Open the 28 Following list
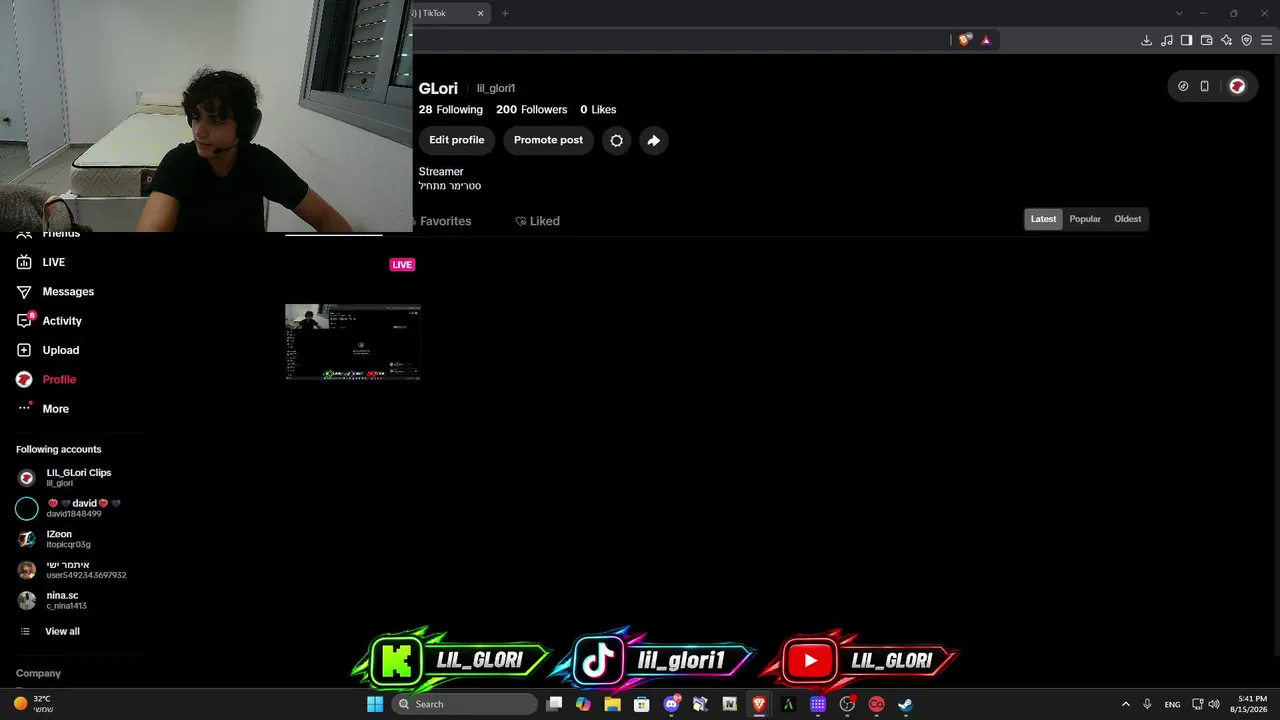Image resolution: width=1280 pixels, height=720 pixels. [x=450, y=110]
